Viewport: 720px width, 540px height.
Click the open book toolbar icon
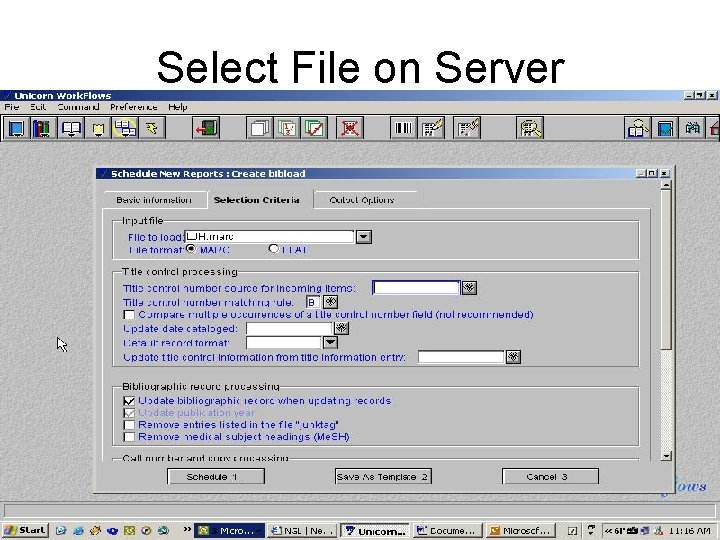tap(71, 128)
